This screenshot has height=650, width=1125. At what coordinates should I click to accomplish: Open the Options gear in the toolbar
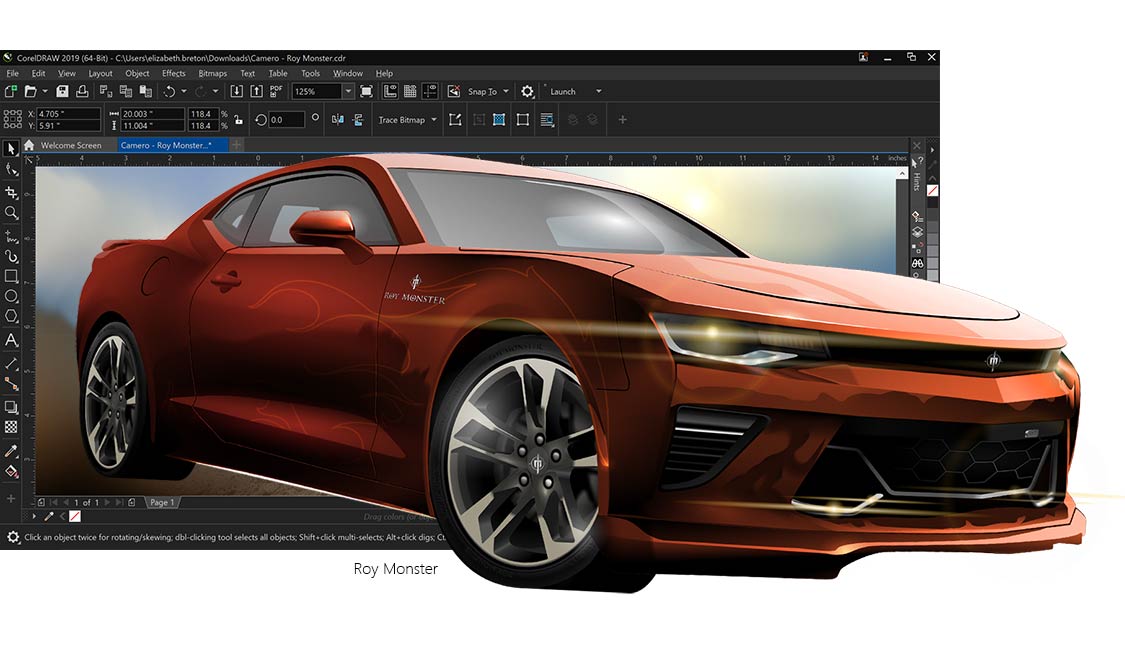pyautogui.click(x=527, y=92)
